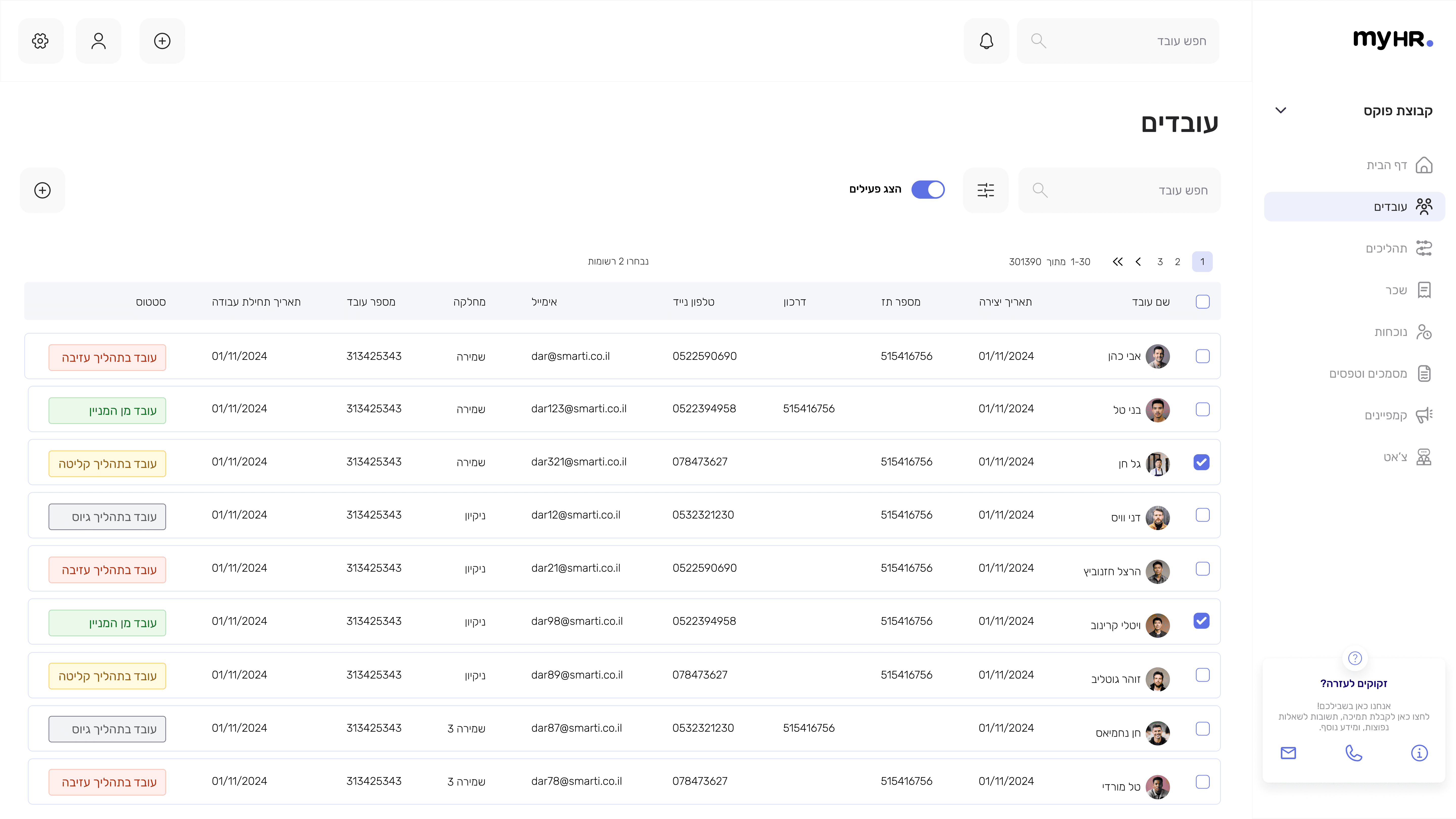Screen dimensions: 1456x819
Task: Open the notifications bell
Action: tap(986, 41)
